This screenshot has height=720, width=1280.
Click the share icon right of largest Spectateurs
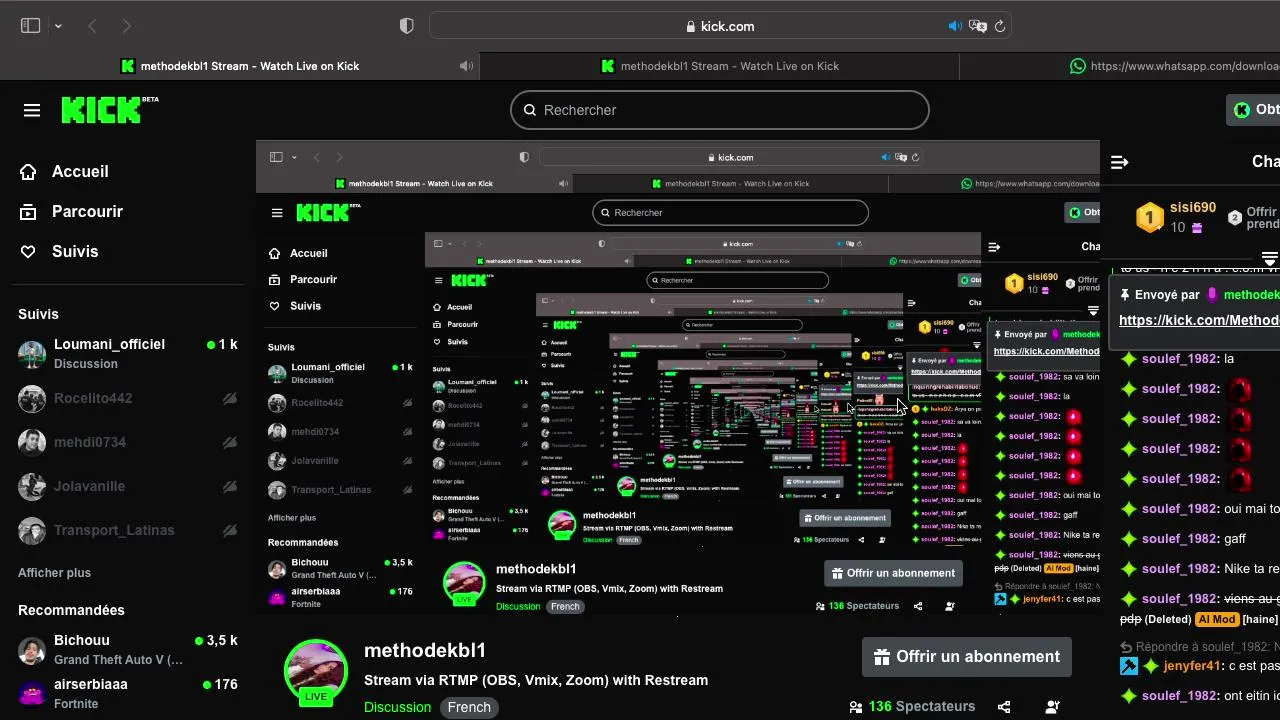pyautogui.click(x=1004, y=707)
